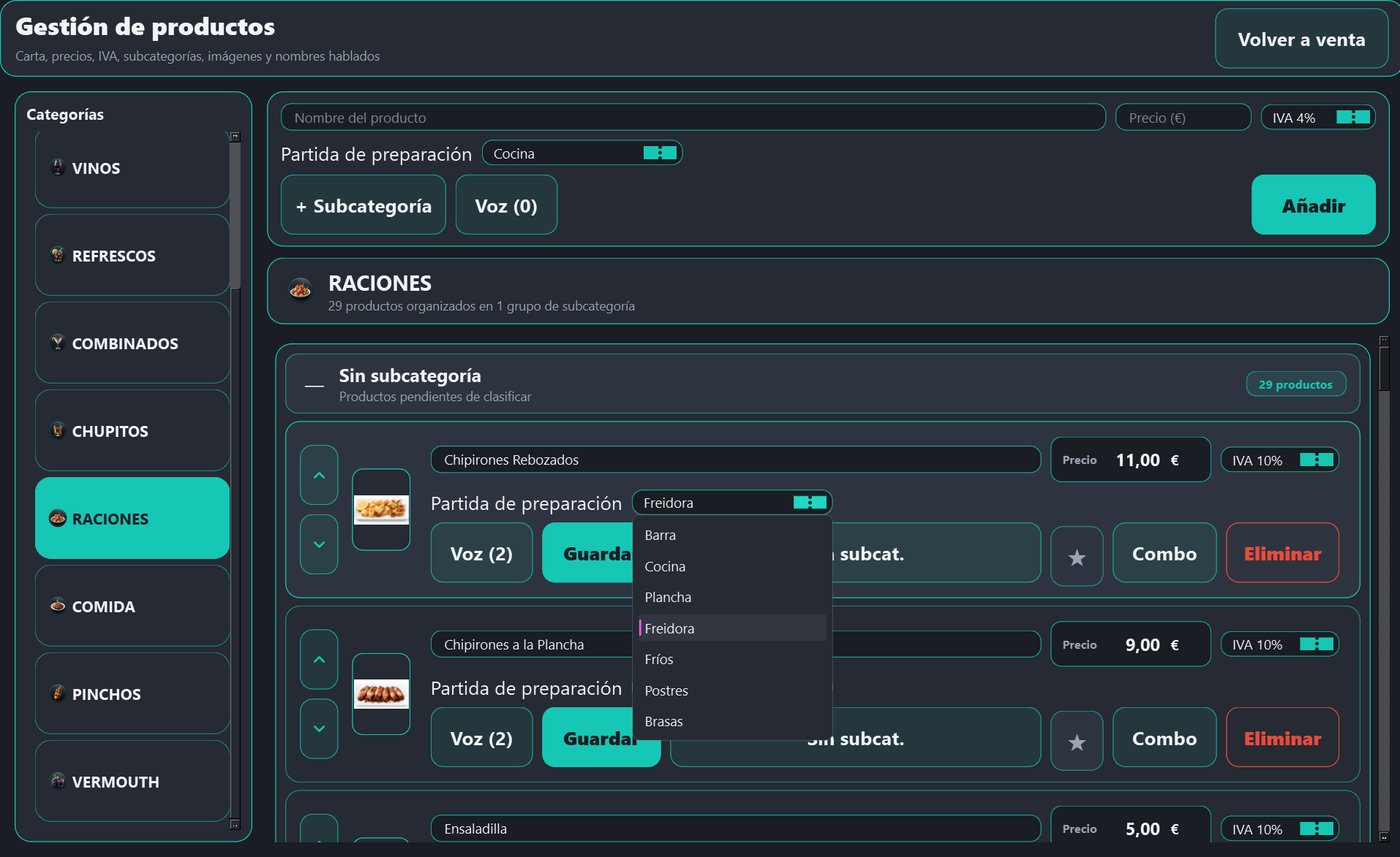Choose Plancha from the dropdown list
1400x857 pixels.
tap(732, 597)
